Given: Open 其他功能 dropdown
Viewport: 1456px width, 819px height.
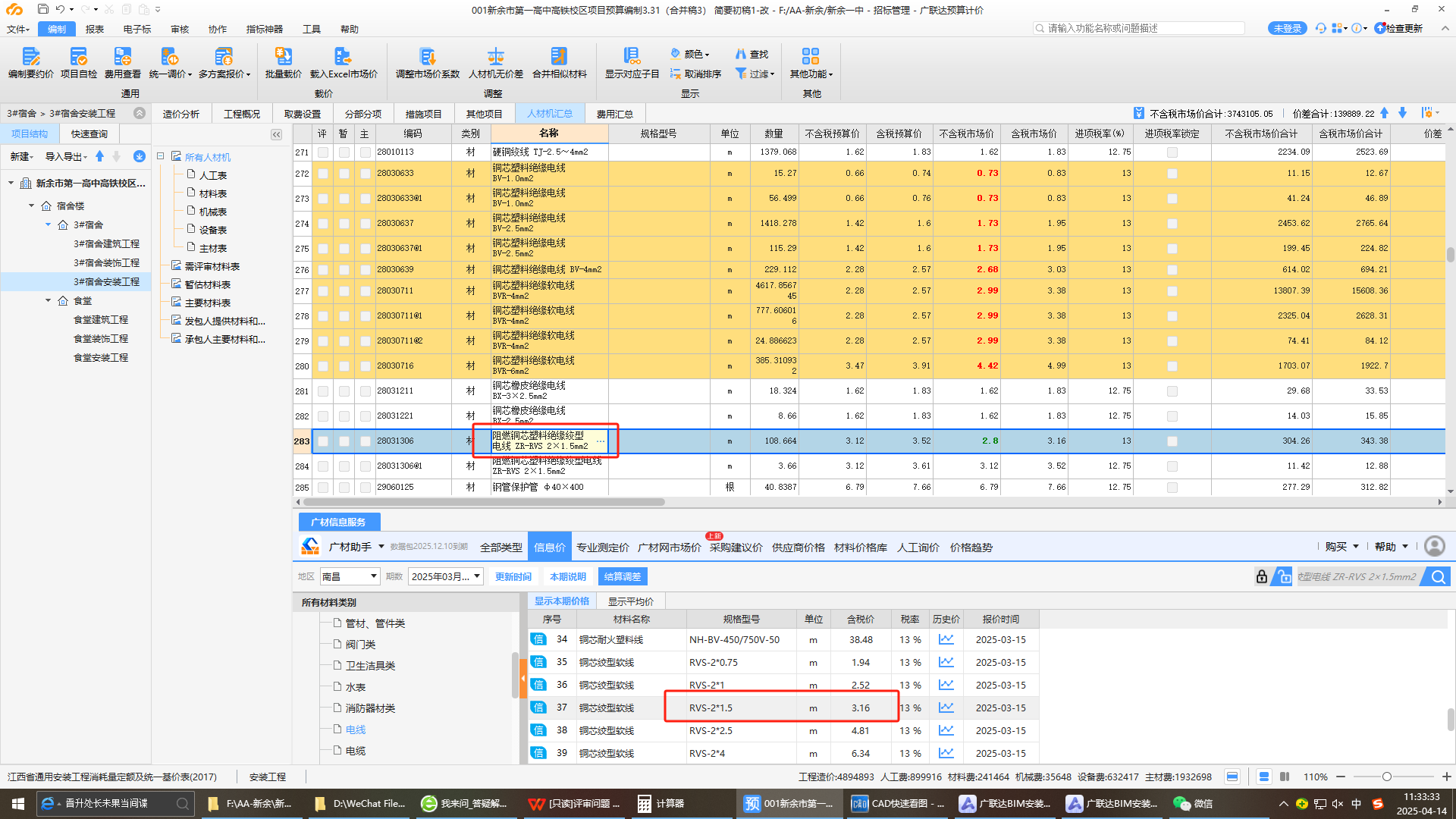Looking at the screenshot, I should [811, 62].
